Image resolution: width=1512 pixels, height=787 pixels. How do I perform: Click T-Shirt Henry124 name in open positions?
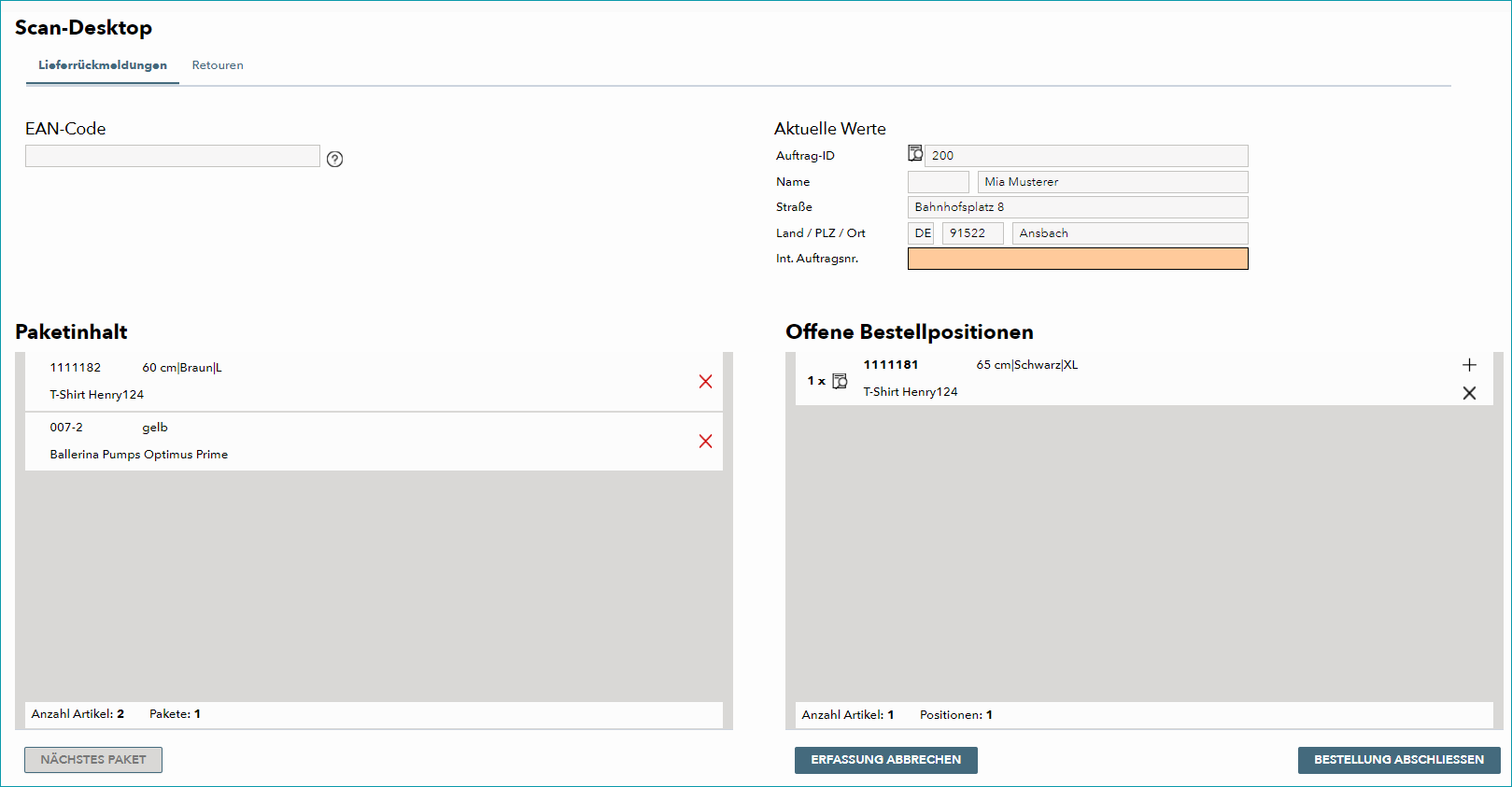[911, 392]
